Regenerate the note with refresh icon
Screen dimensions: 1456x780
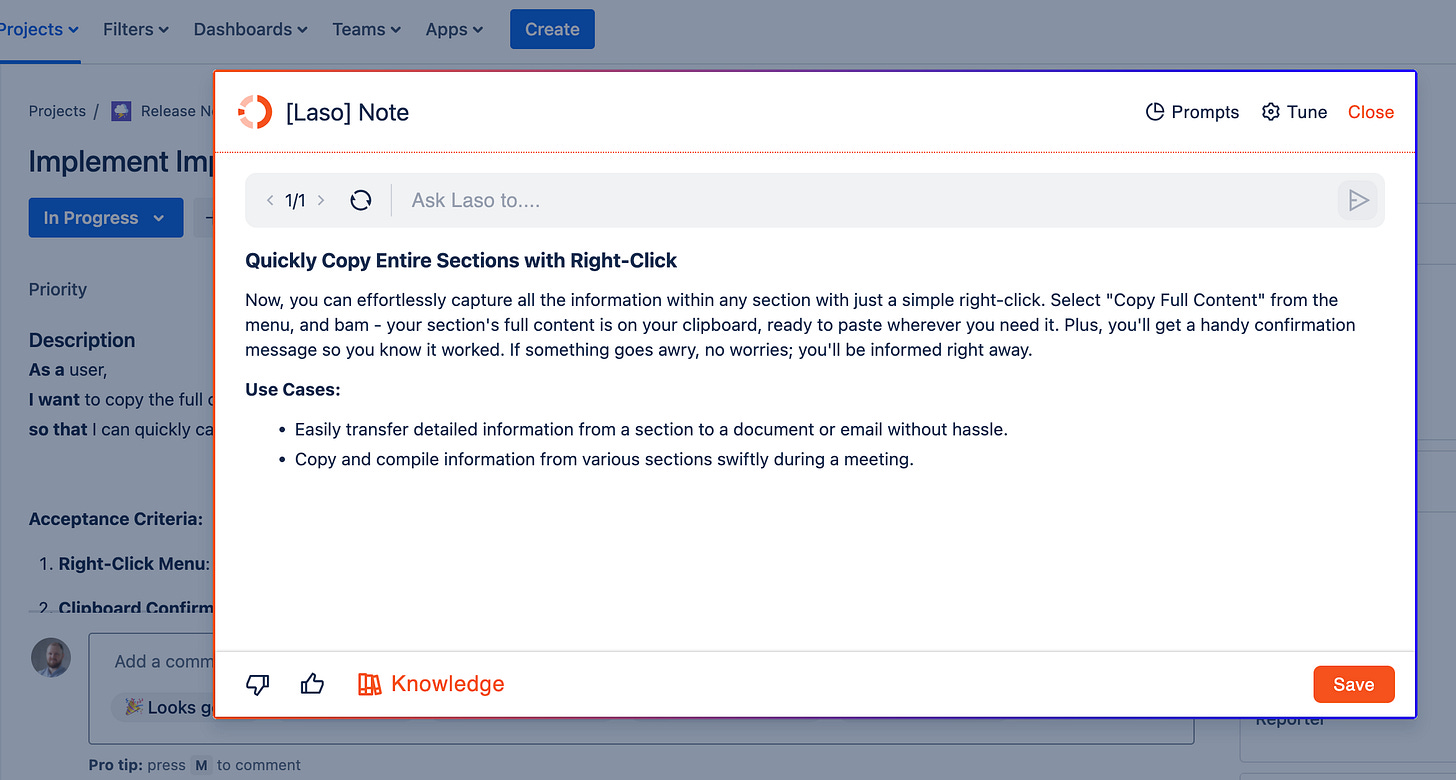(361, 200)
